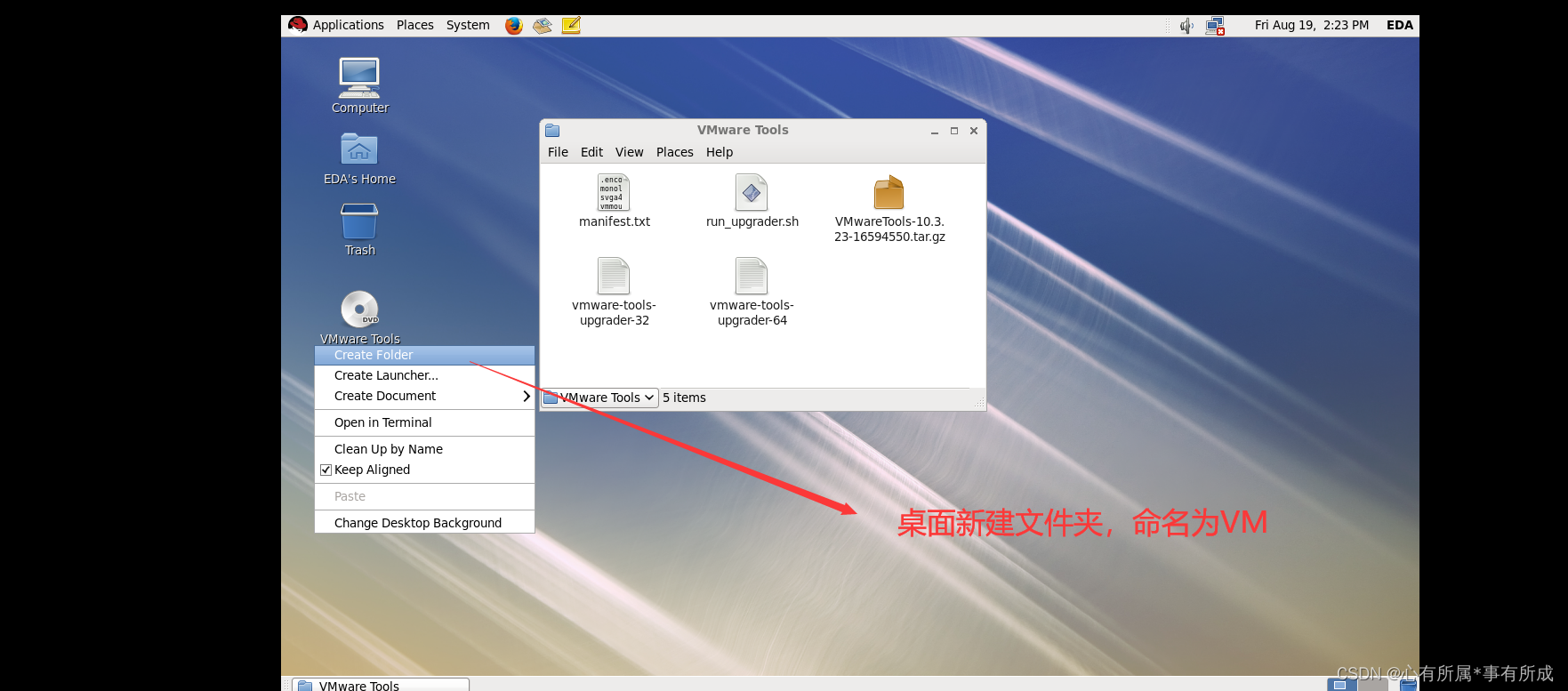Open the File menu in VMware Tools window

coord(558,152)
